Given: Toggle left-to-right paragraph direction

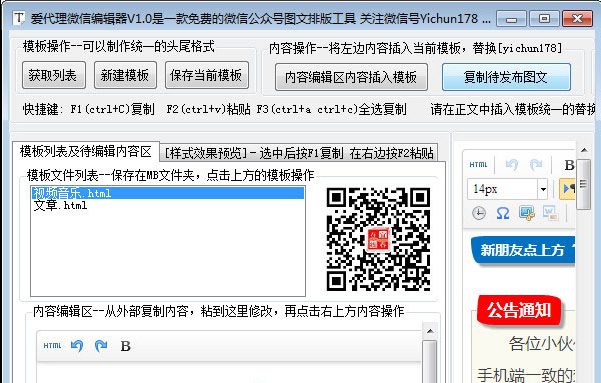Looking at the screenshot, I should click(567, 189).
